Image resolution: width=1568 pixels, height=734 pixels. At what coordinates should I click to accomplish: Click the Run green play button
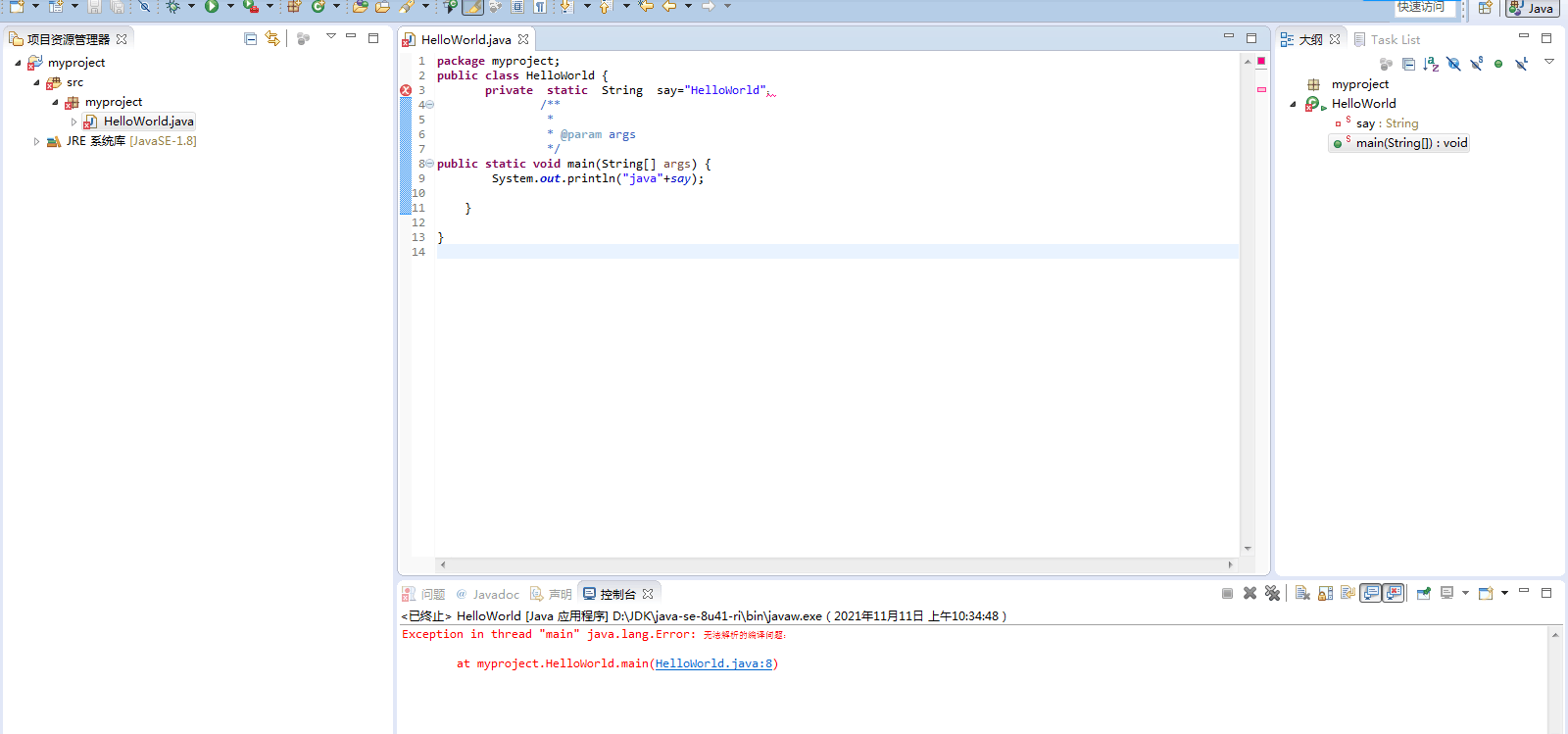(212, 7)
